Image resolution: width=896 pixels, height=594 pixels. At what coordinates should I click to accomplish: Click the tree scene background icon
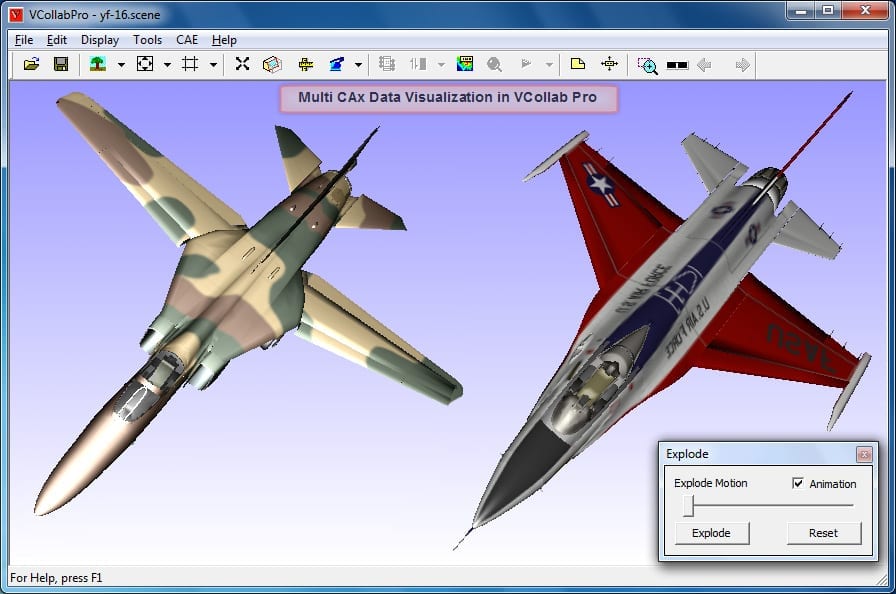[x=98, y=64]
